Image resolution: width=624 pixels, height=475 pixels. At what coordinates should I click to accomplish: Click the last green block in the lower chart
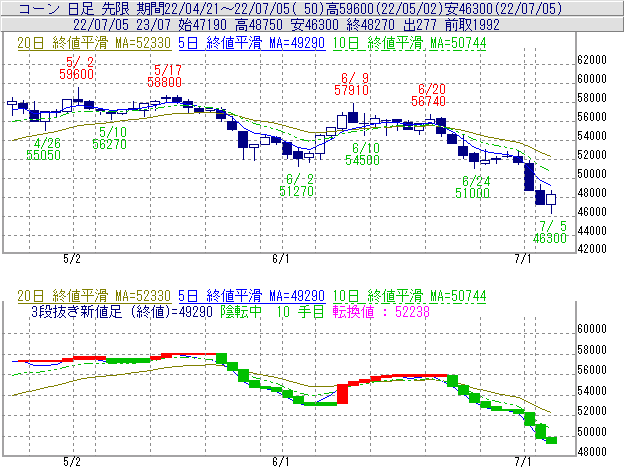pyautogui.click(x=552, y=440)
